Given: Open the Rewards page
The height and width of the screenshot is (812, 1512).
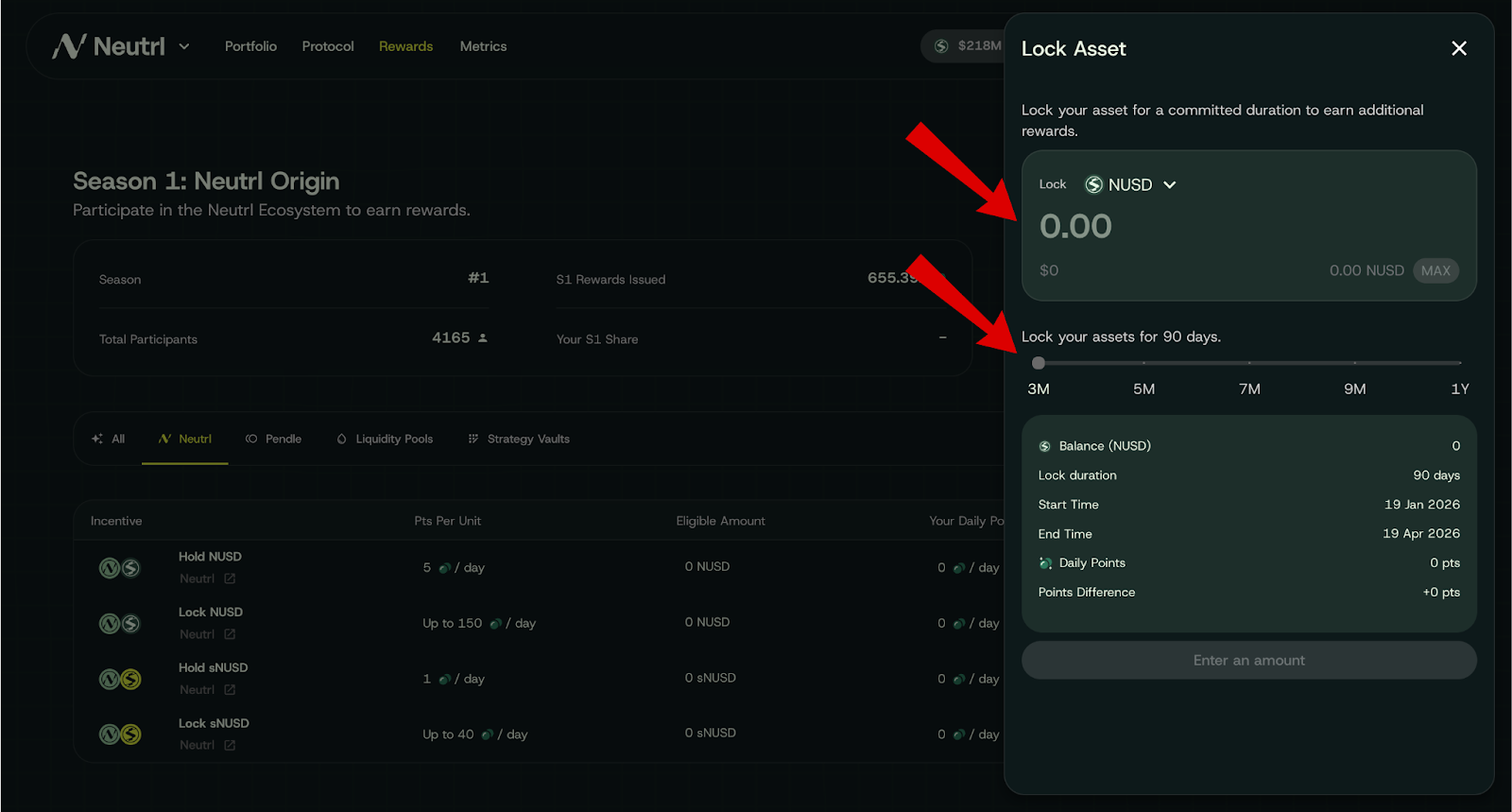Looking at the screenshot, I should [405, 46].
